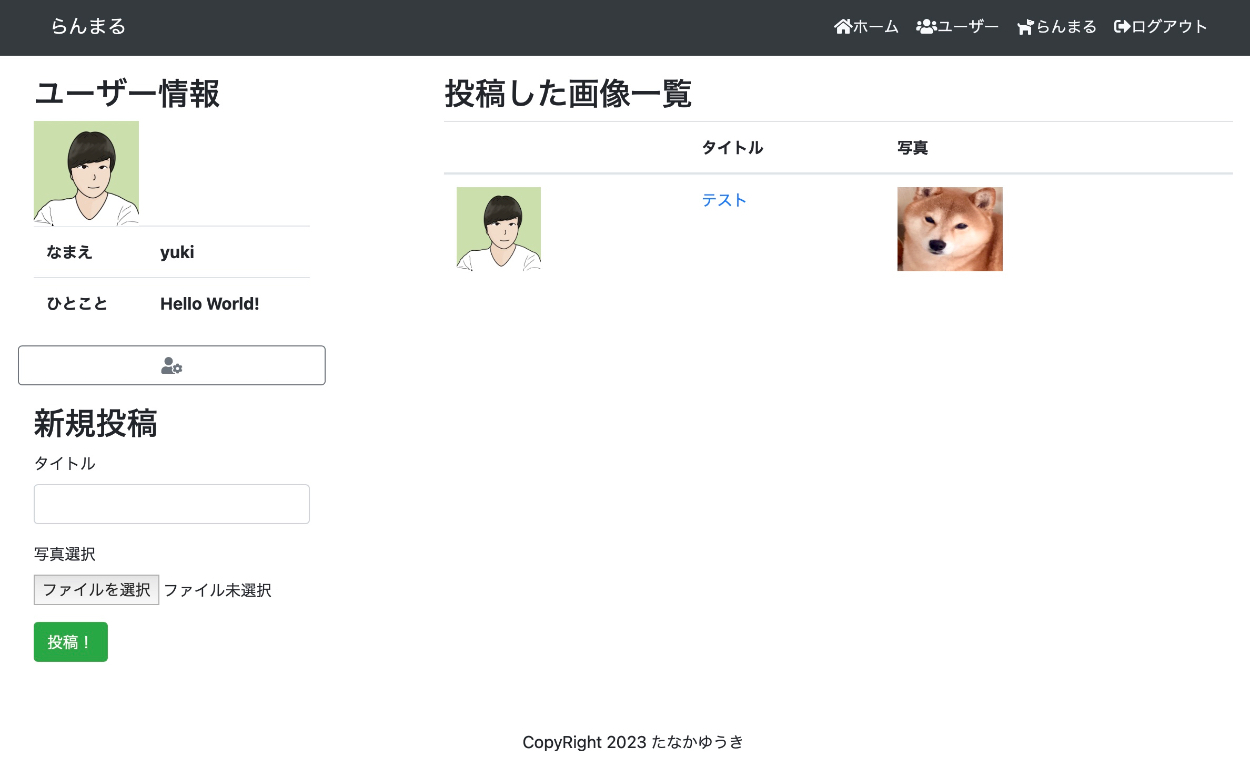
Task: Click the 写真 column header
Action: pos(913,148)
